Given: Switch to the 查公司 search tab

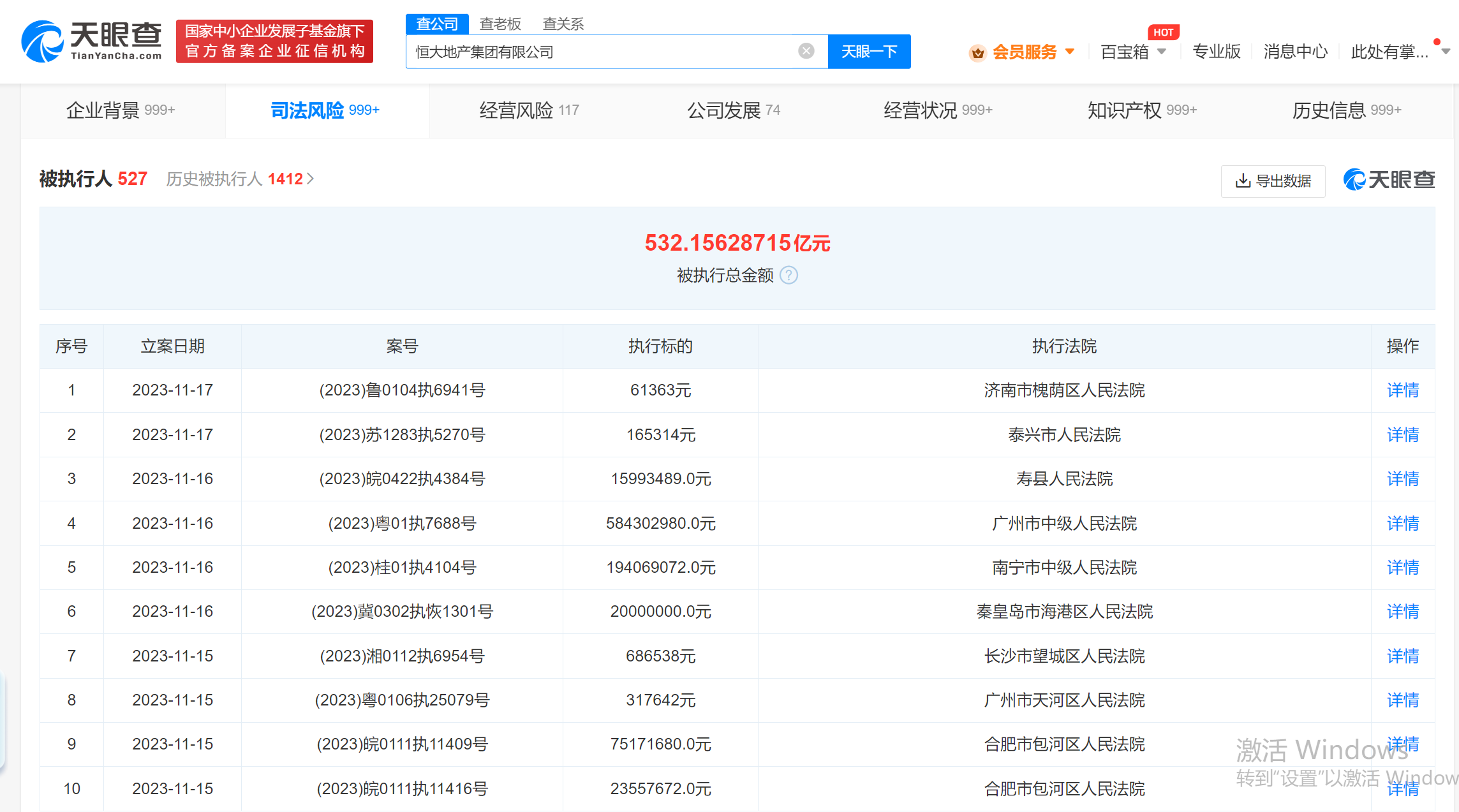Looking at the screenshot, I should click(437, 24).
